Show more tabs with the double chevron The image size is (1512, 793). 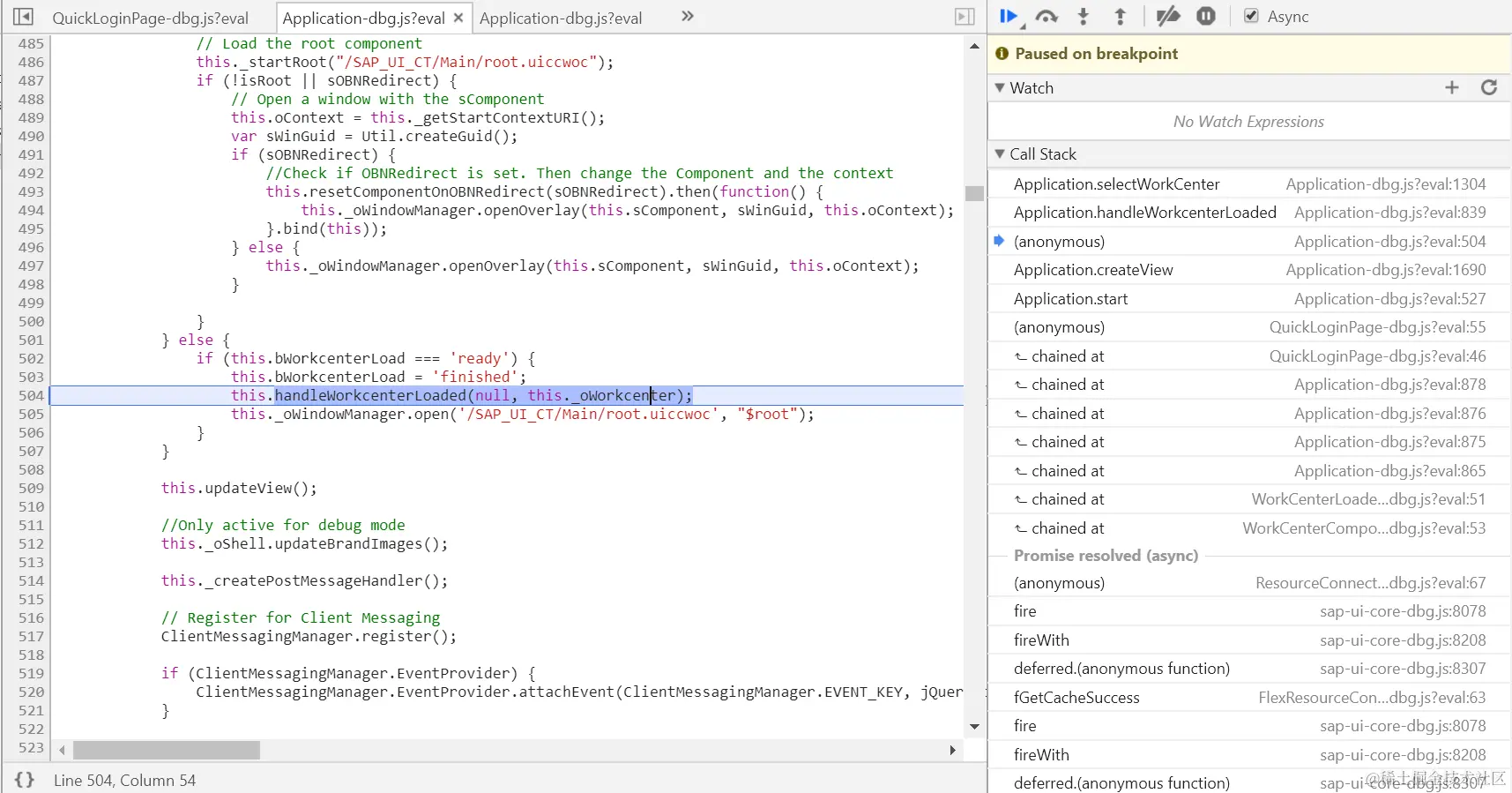(688, 16)
